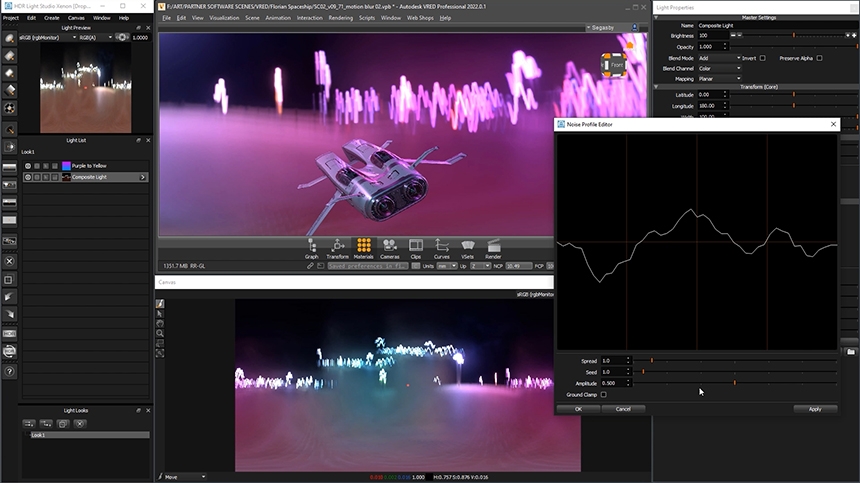Image resolution: width=860 pixels, height=483 pixels.
Task: Click the user account icon in VRED
Action: (635, 27)
